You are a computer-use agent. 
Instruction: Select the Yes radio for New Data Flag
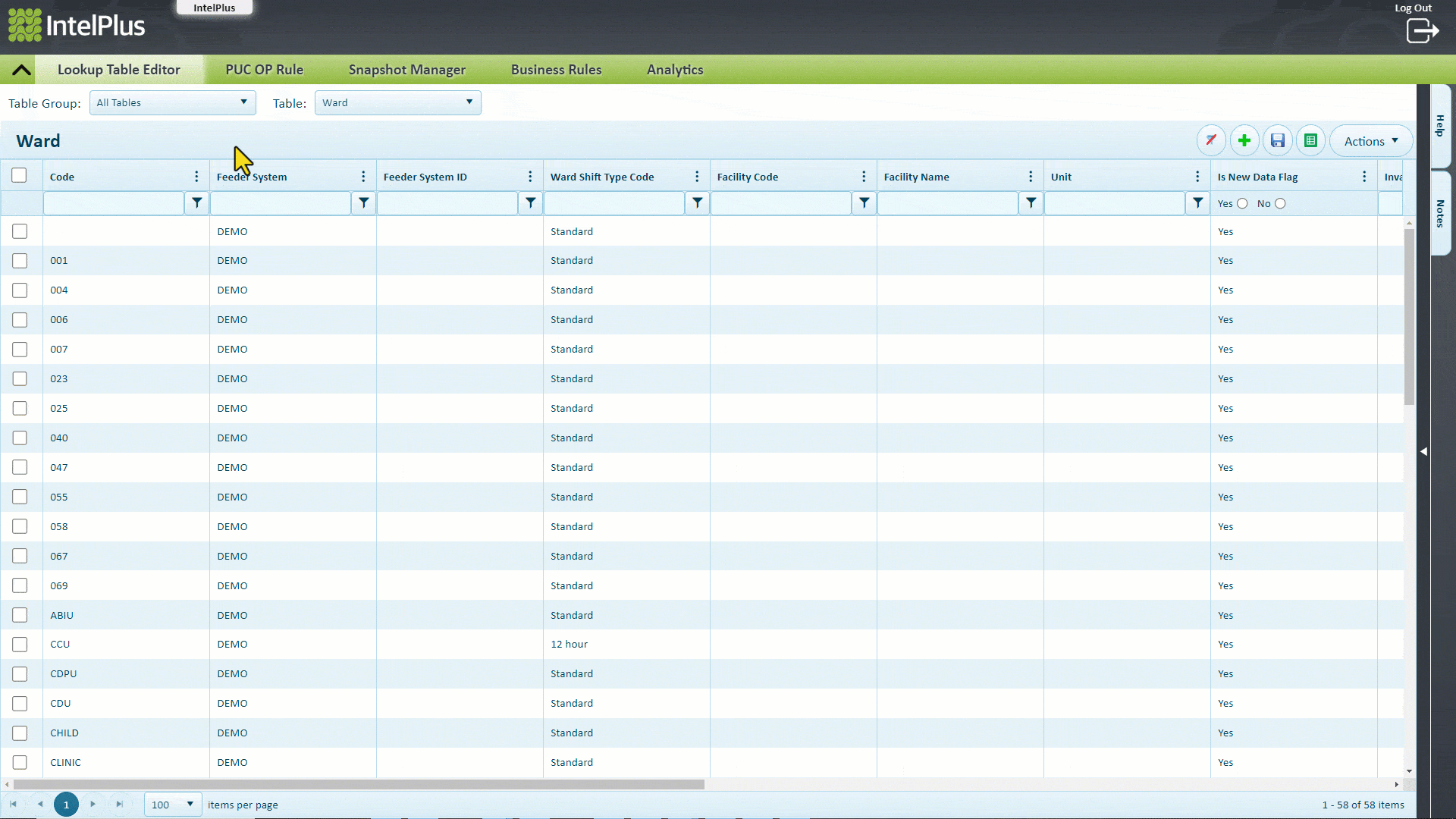1242,203
